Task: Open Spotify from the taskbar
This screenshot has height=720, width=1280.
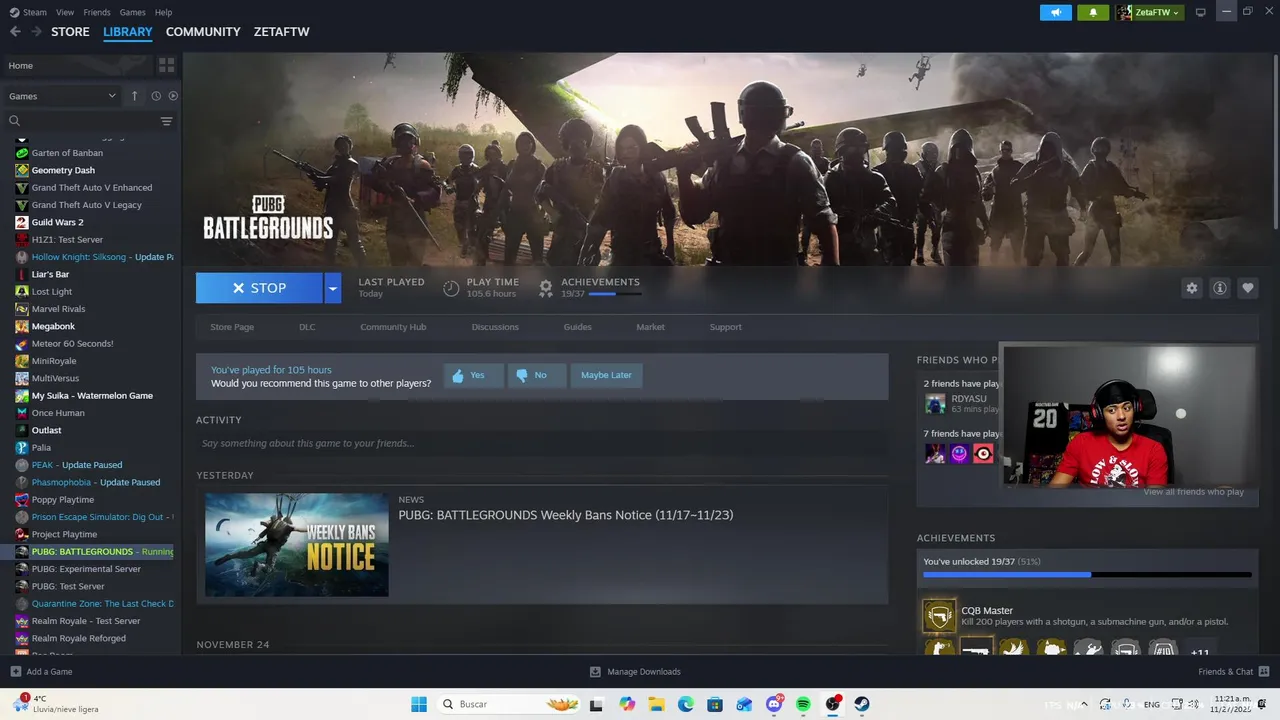Action: pos(803,704)
